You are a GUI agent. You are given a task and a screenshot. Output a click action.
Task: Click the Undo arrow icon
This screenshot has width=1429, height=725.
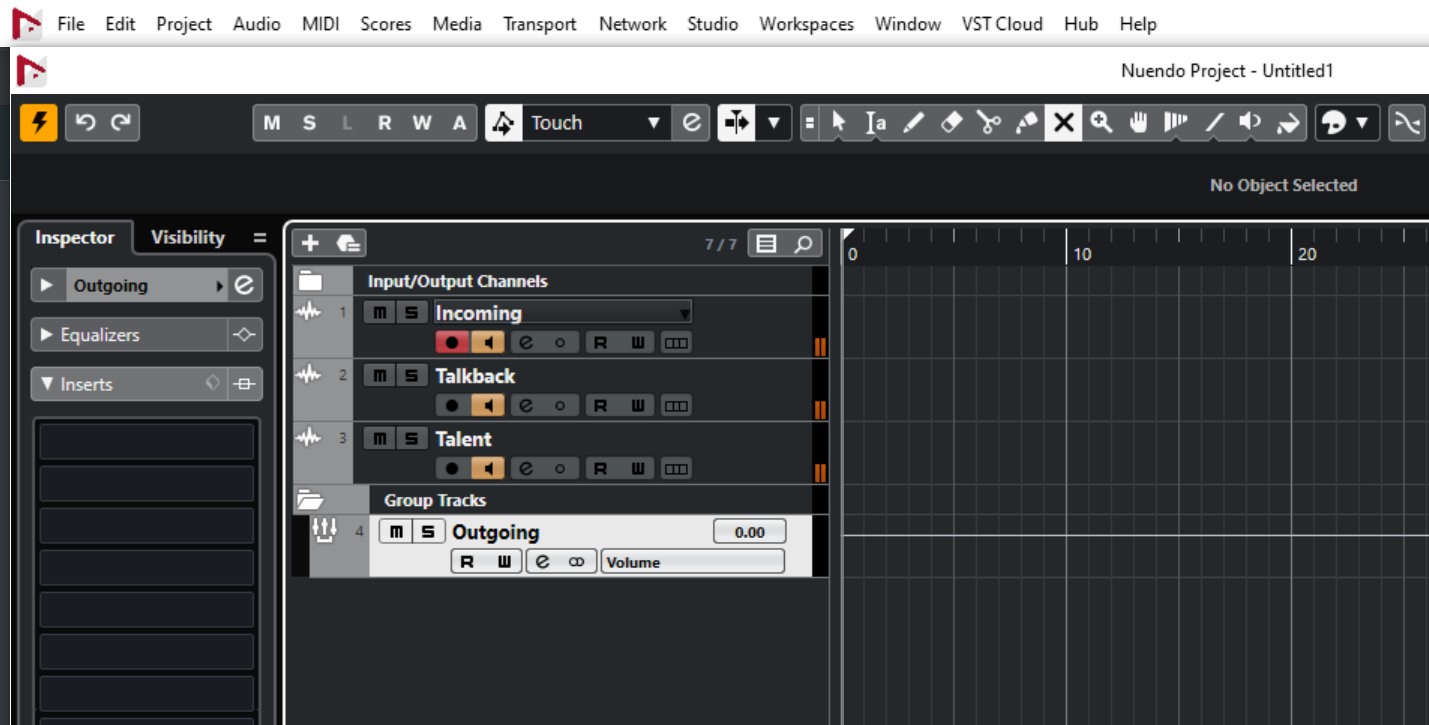85,123
